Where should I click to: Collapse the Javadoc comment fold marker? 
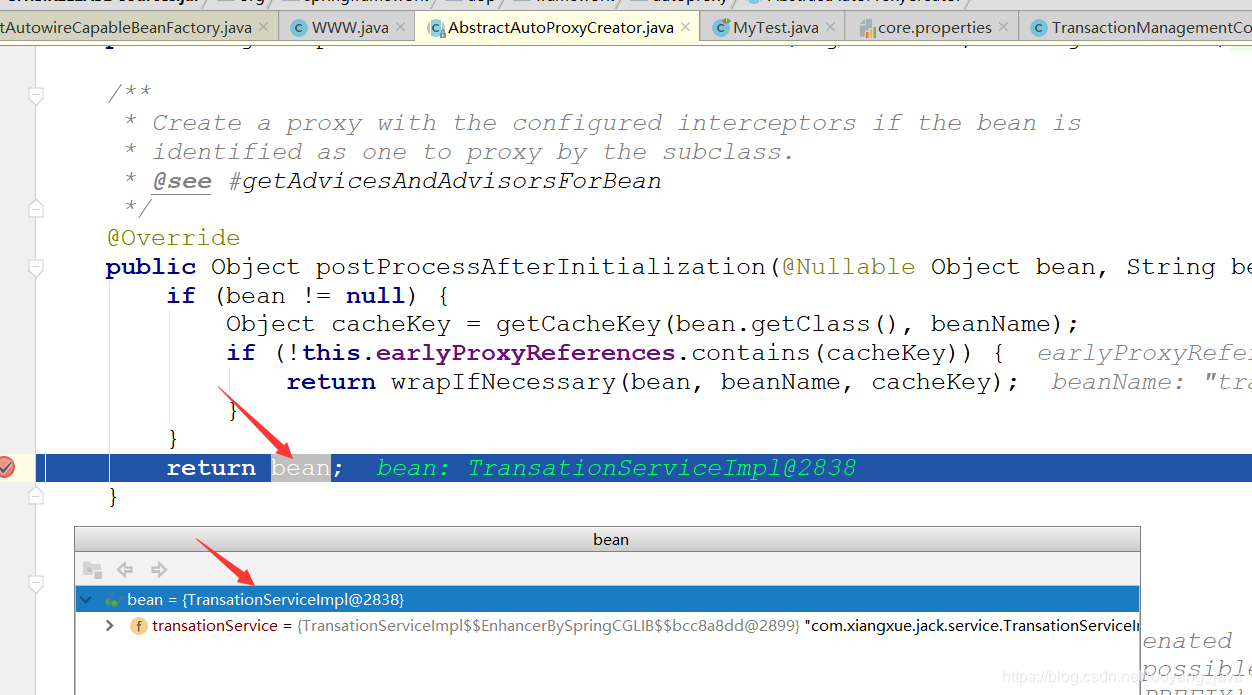pyautogui.click(x=36, y=95)
